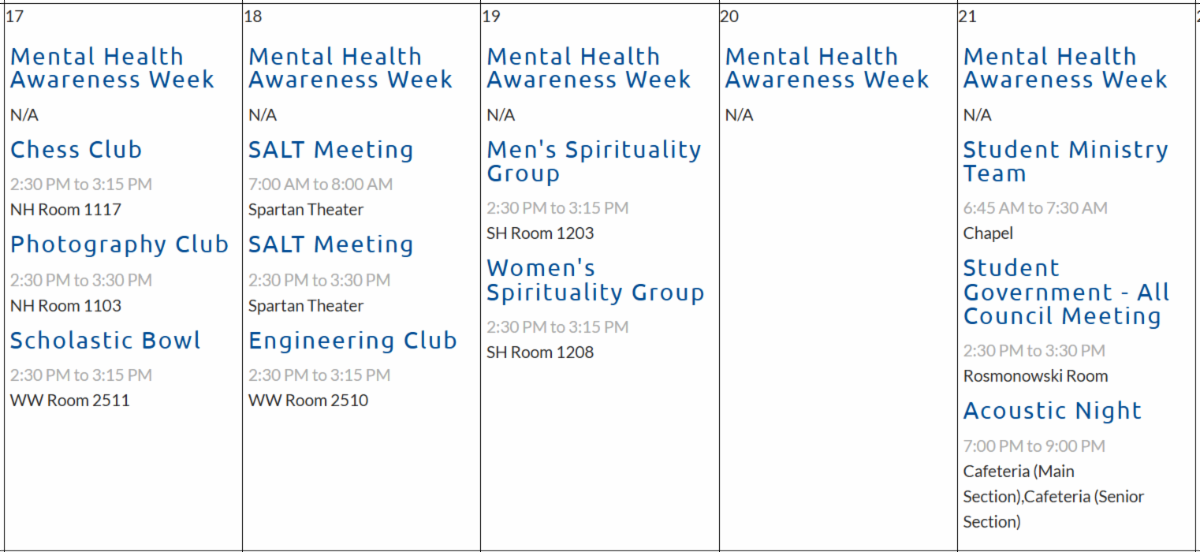Click the date number 17
Viewport: 1200px width, 552px height.
[14, 16]
